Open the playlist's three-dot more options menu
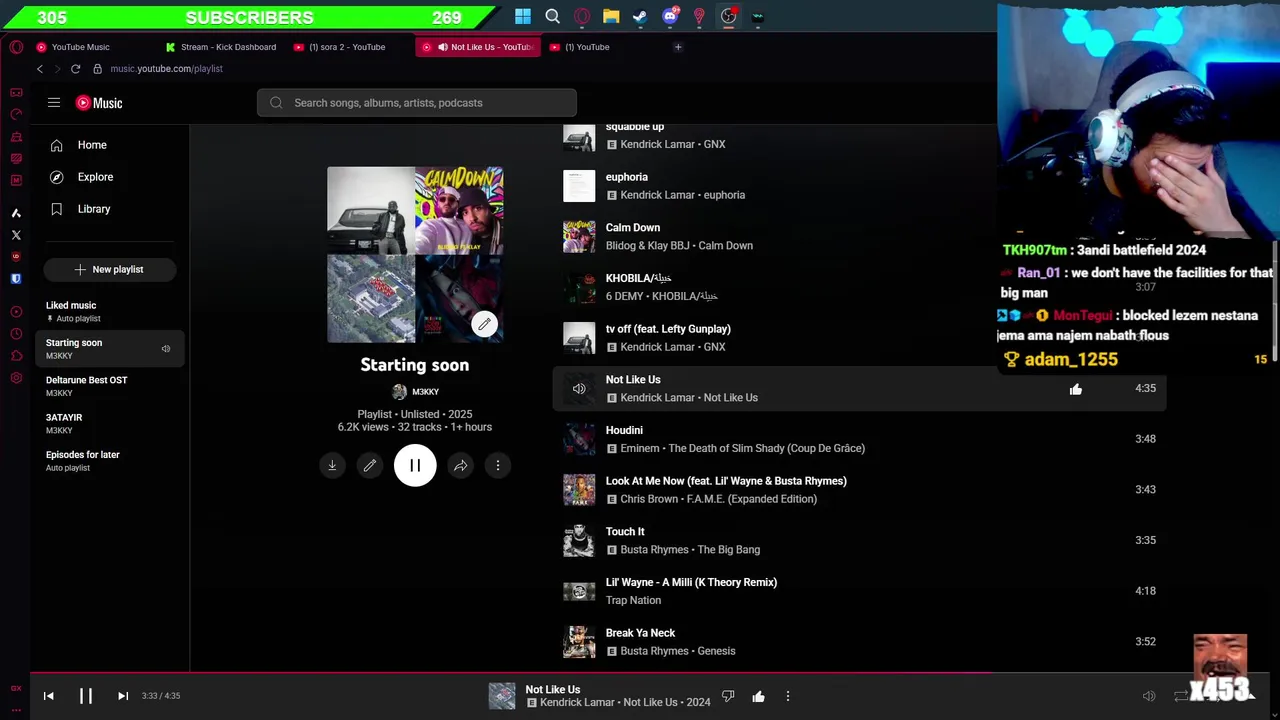Screen dimensions: 1280x720 [x=498, y=465]
